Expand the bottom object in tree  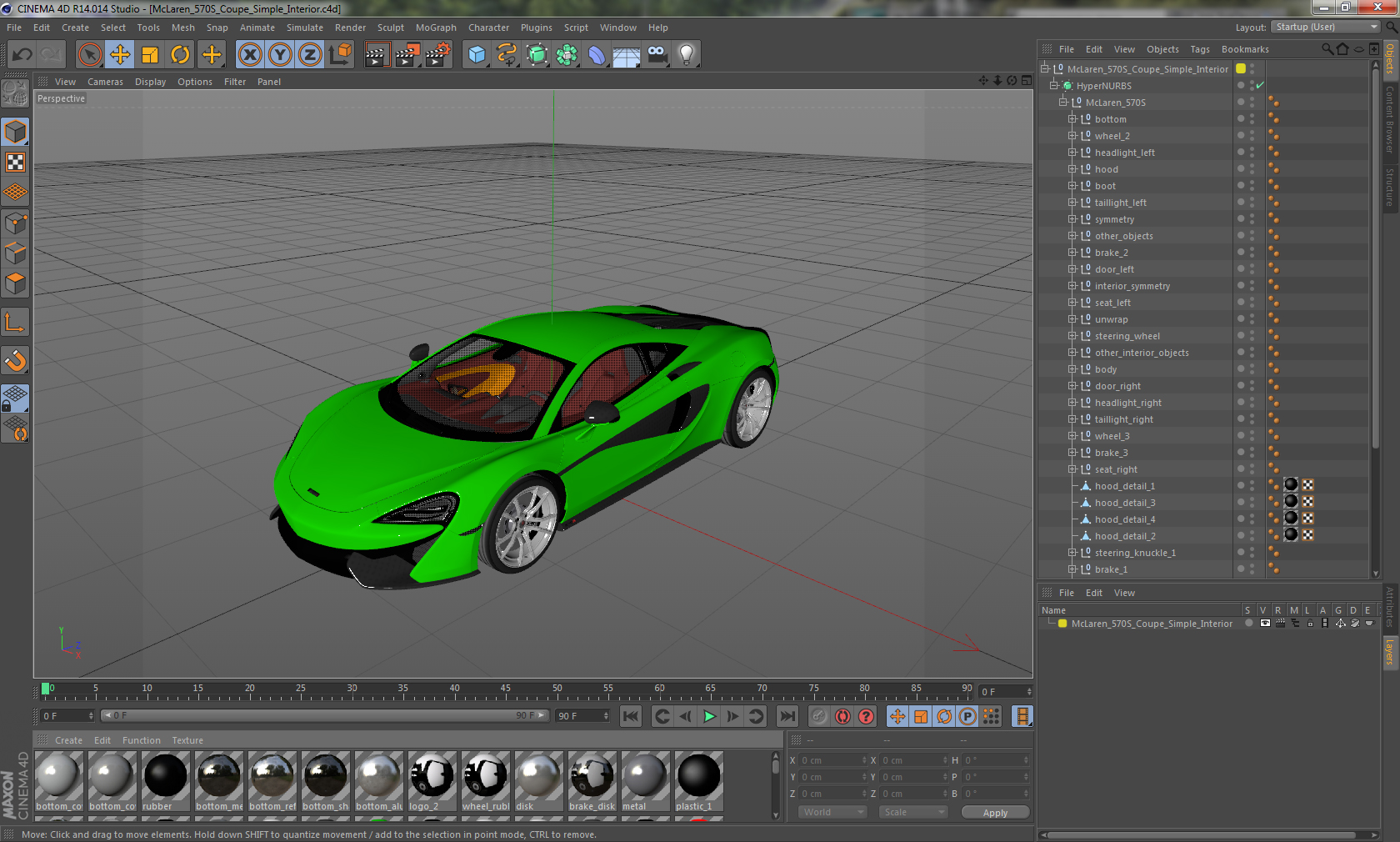(x=1072, y=119)
